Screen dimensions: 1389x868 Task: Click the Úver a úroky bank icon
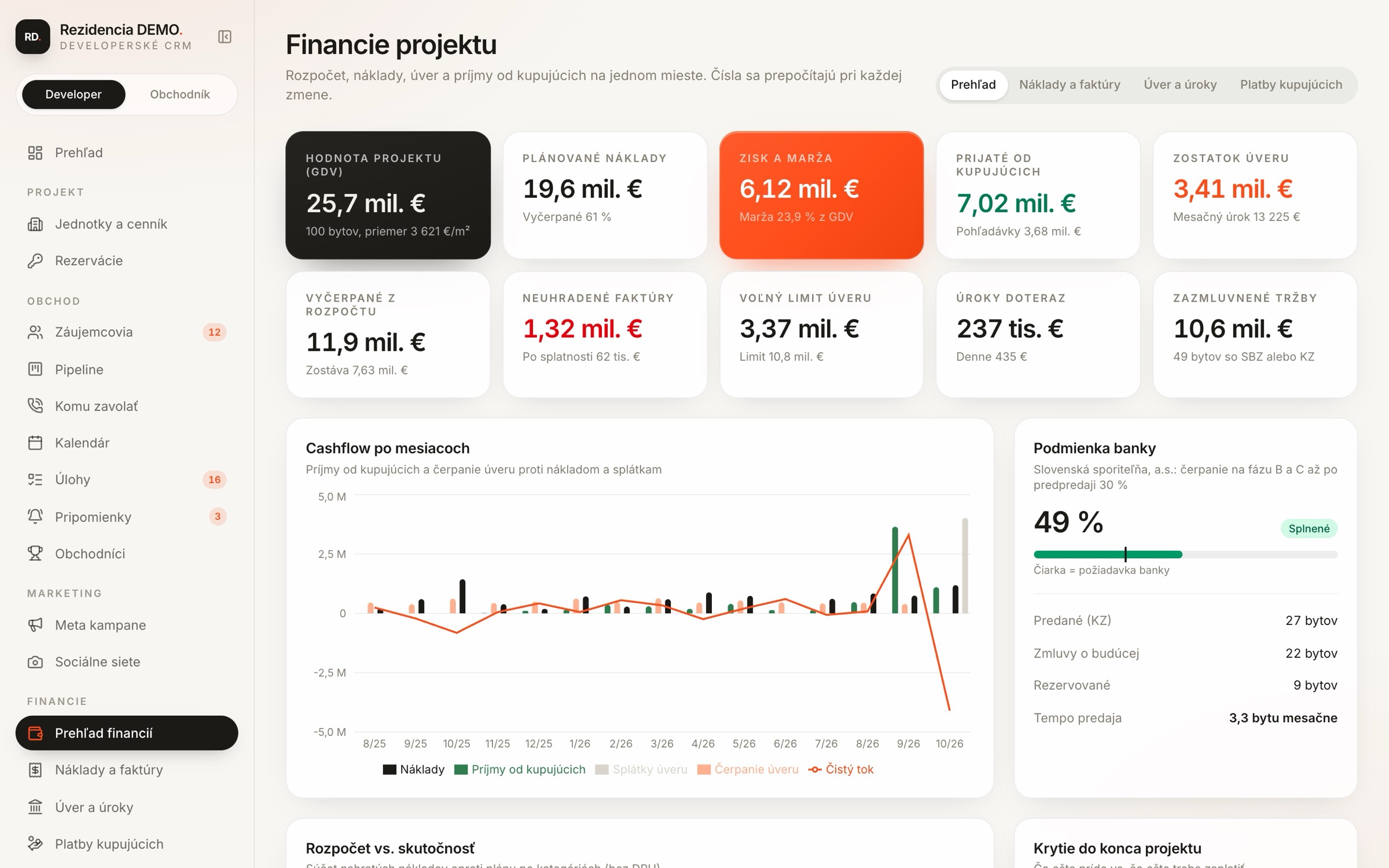coord(35,807)
